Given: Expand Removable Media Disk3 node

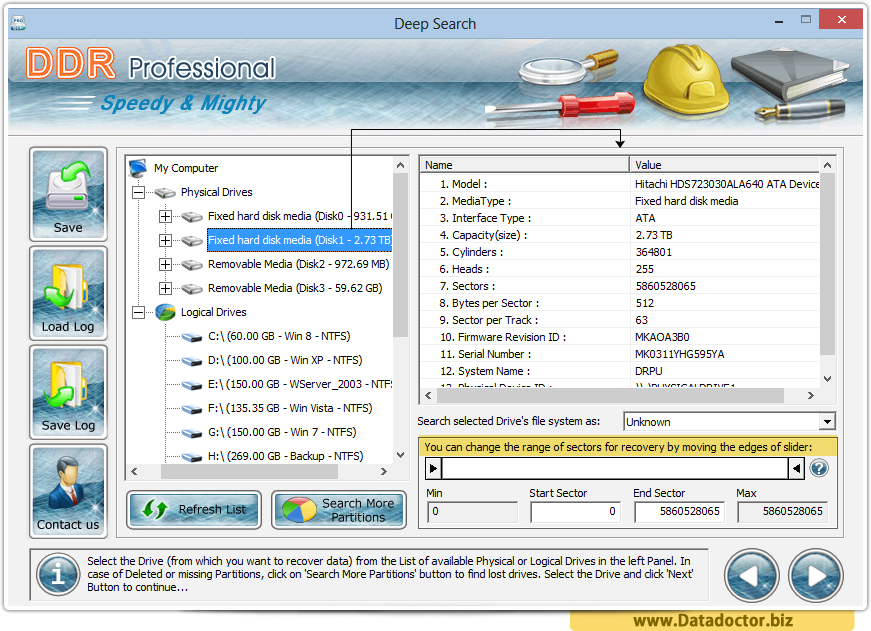Looking at the screenshot, I should point(165,288).
